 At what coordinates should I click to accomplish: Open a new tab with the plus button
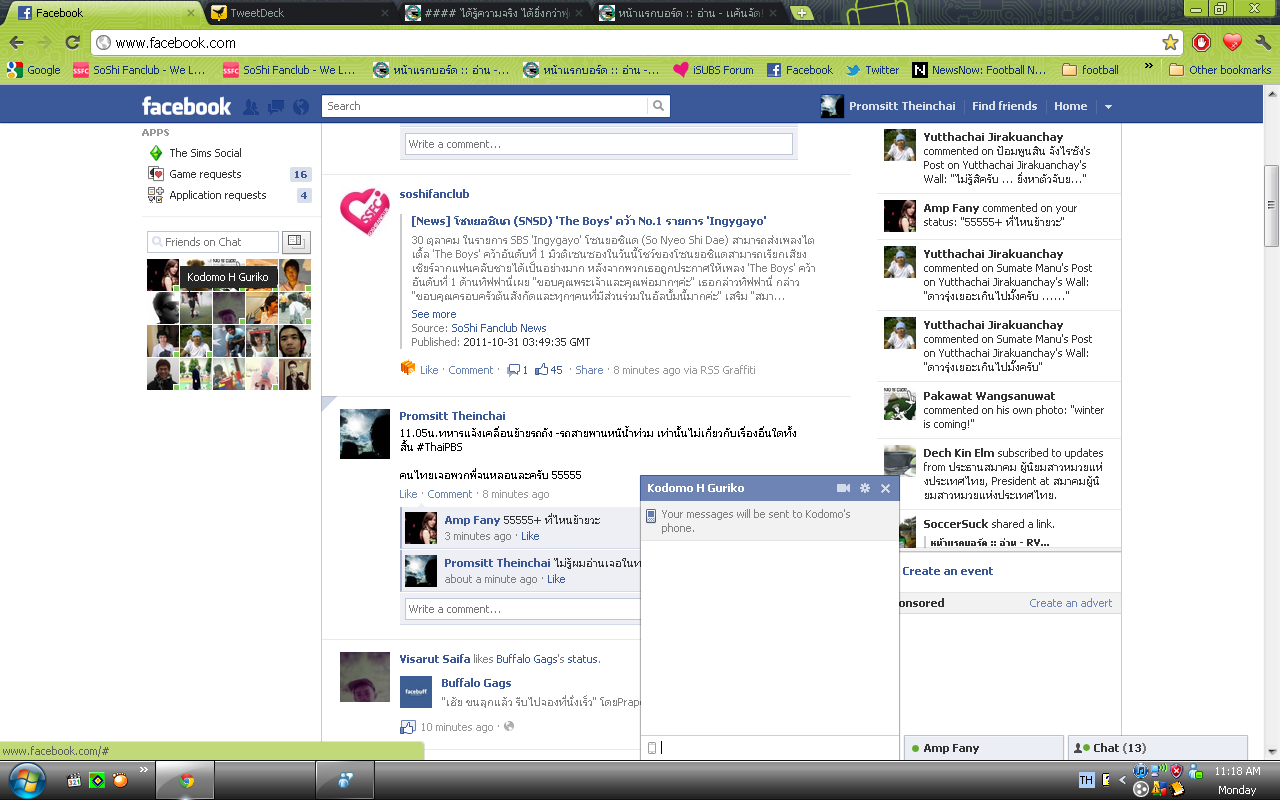[x=800, y=13]
